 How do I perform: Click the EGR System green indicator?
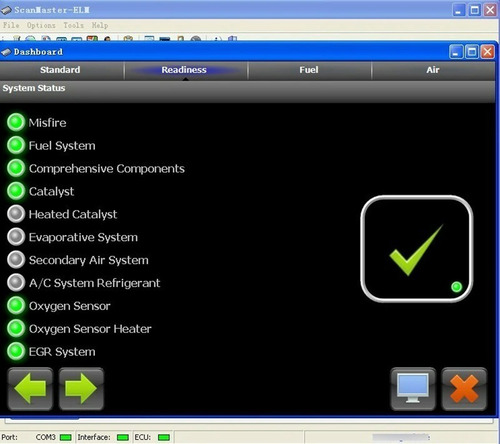click(x=16, y=351)
